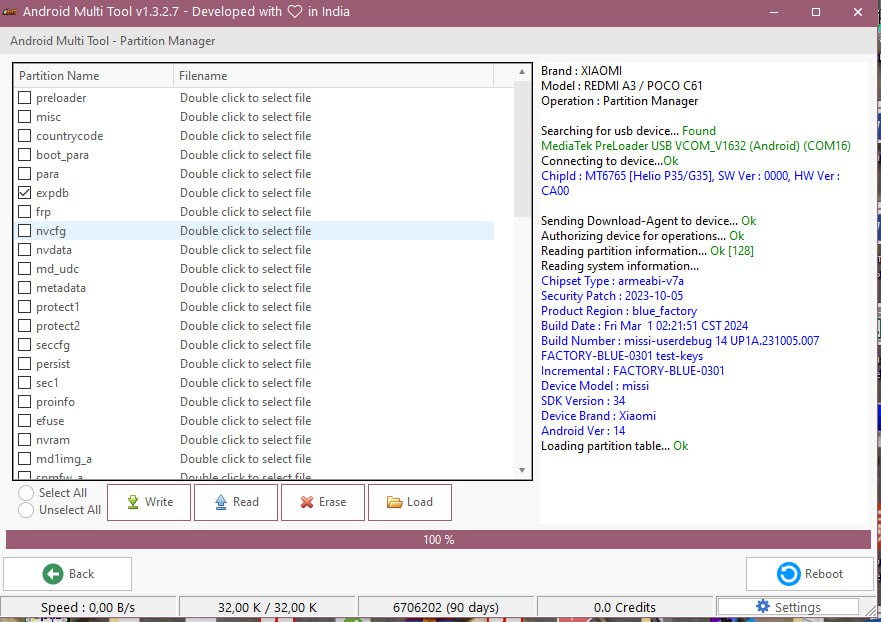The image size is (881, 622).
Task: Click the Erase button label
Action: click(x=332, y=502)
